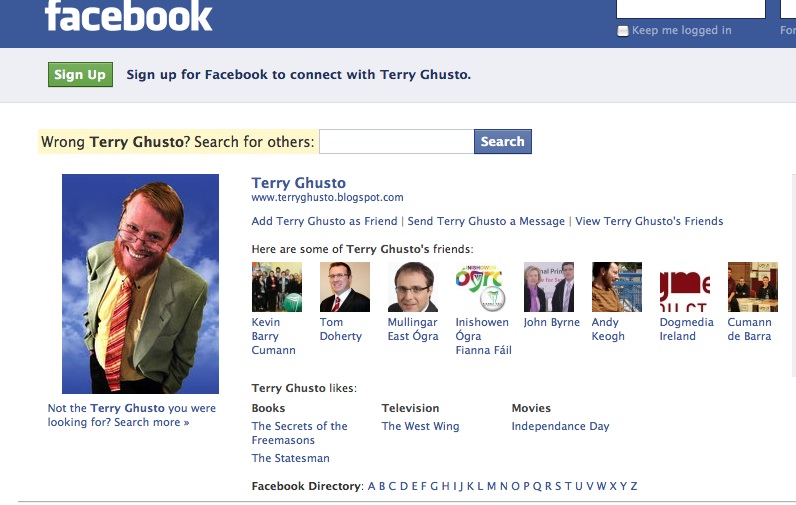Click the facebook logo
The height and width of the screenshot is (505, 796).
128,15
